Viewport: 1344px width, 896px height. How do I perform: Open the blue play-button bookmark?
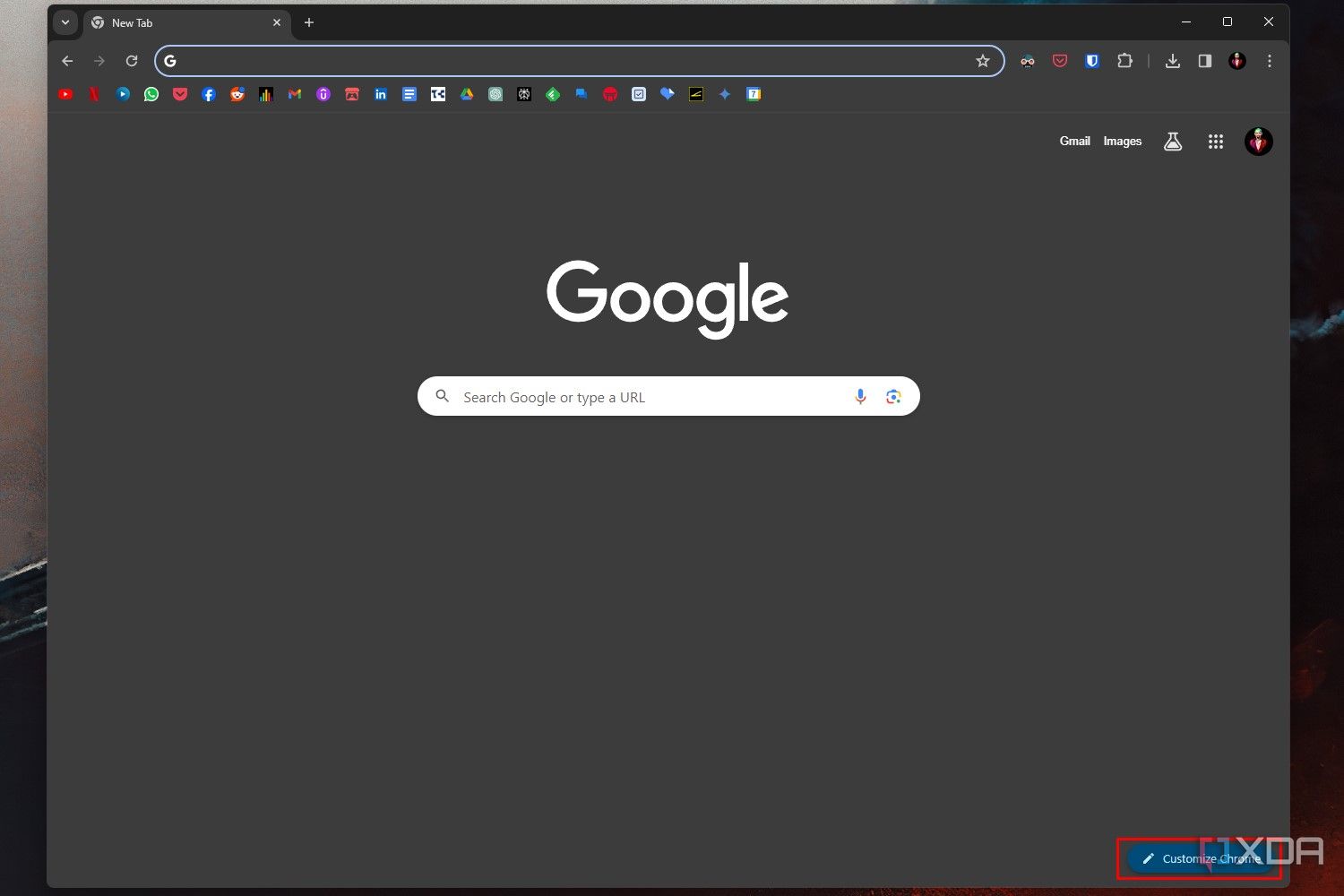click(123, 94)
